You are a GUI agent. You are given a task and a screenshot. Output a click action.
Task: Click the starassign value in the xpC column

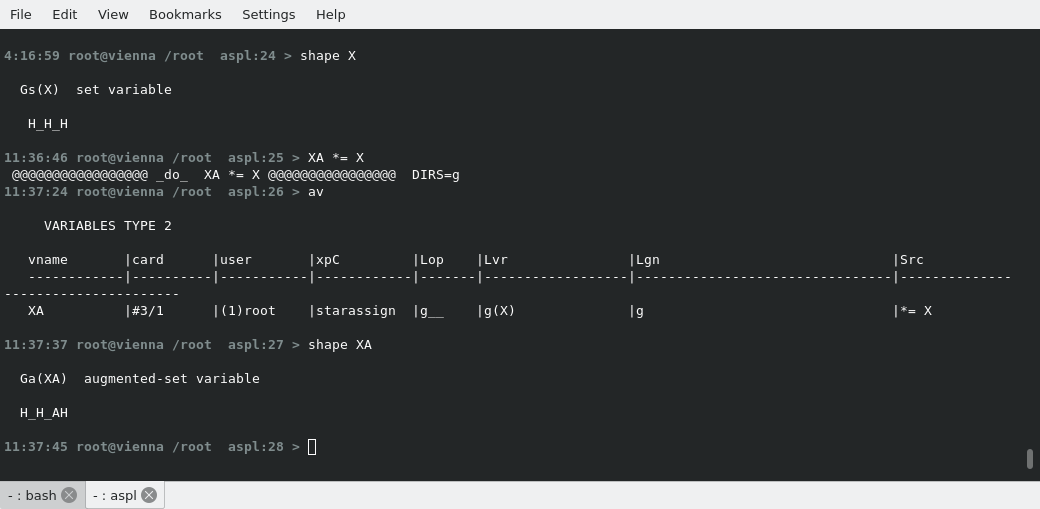(356, 311)
